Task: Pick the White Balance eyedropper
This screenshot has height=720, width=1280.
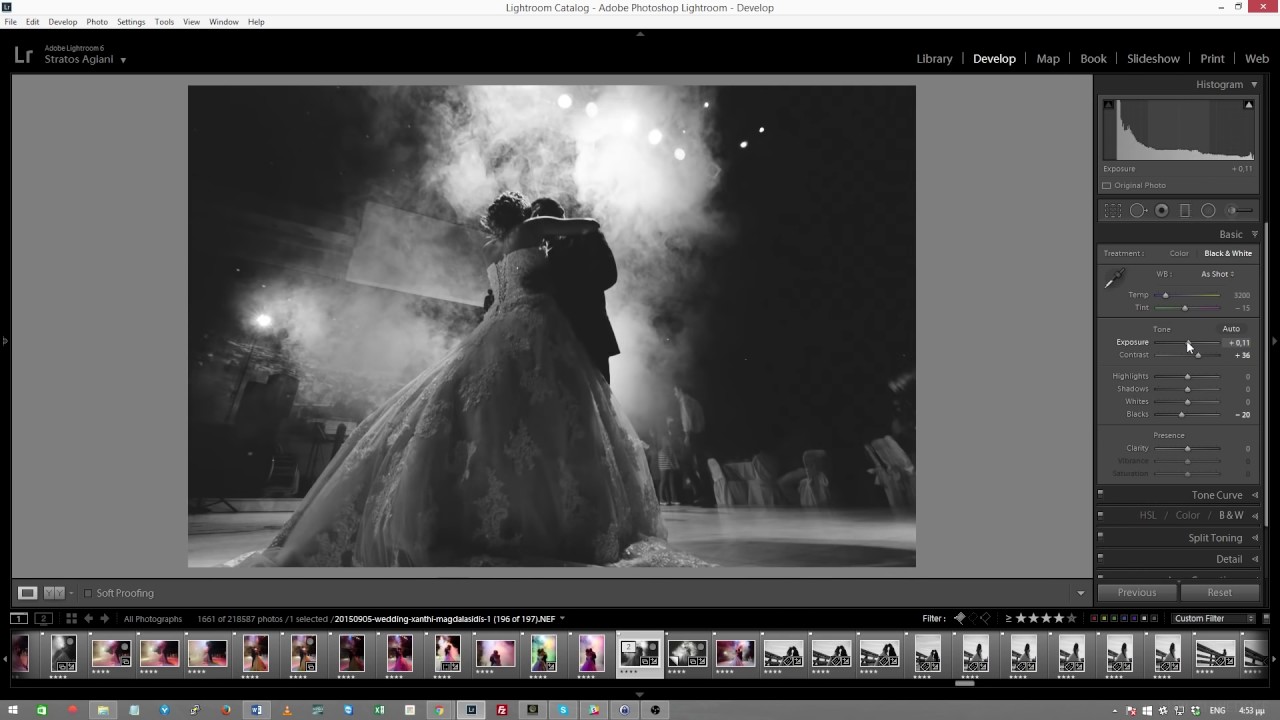Action: click(1114, 279)
